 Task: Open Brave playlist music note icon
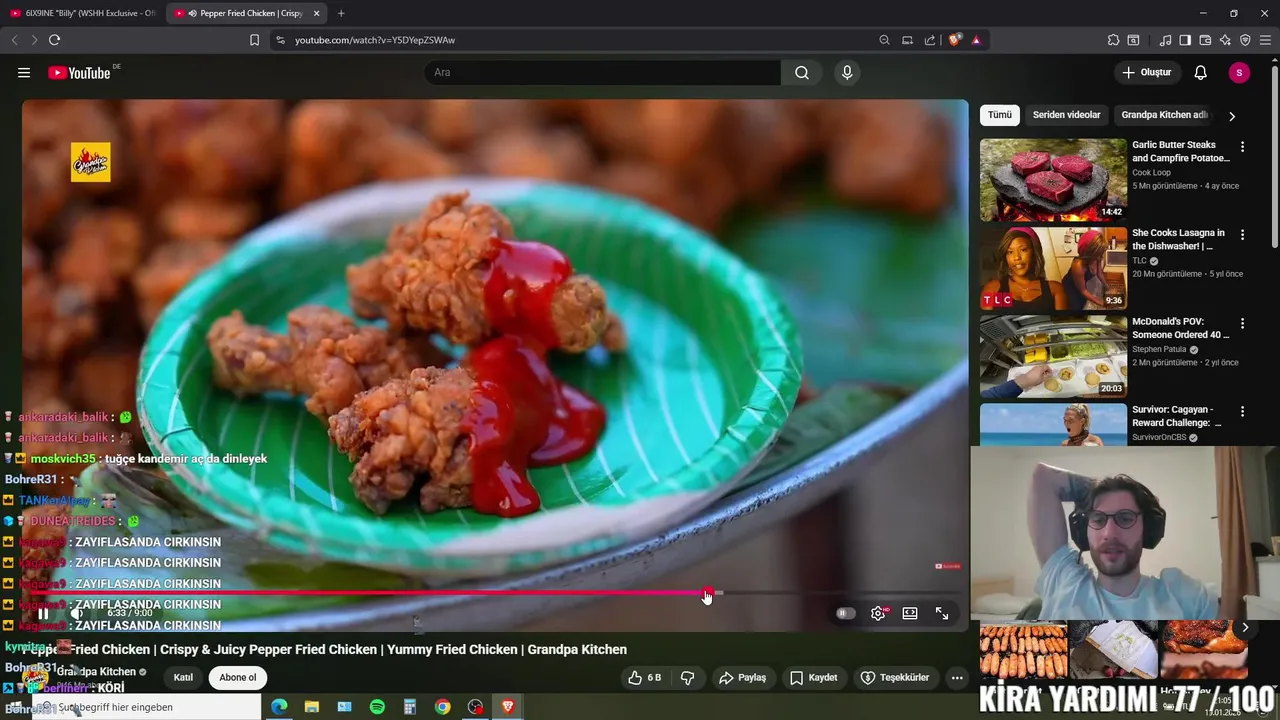coord(1165,40)
